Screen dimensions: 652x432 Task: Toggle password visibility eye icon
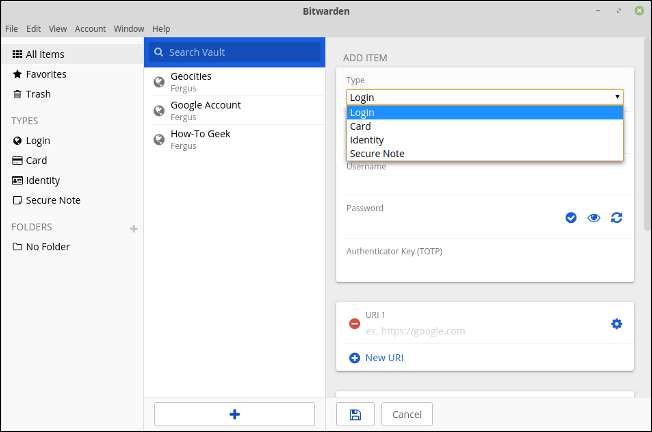coord(594,217)
